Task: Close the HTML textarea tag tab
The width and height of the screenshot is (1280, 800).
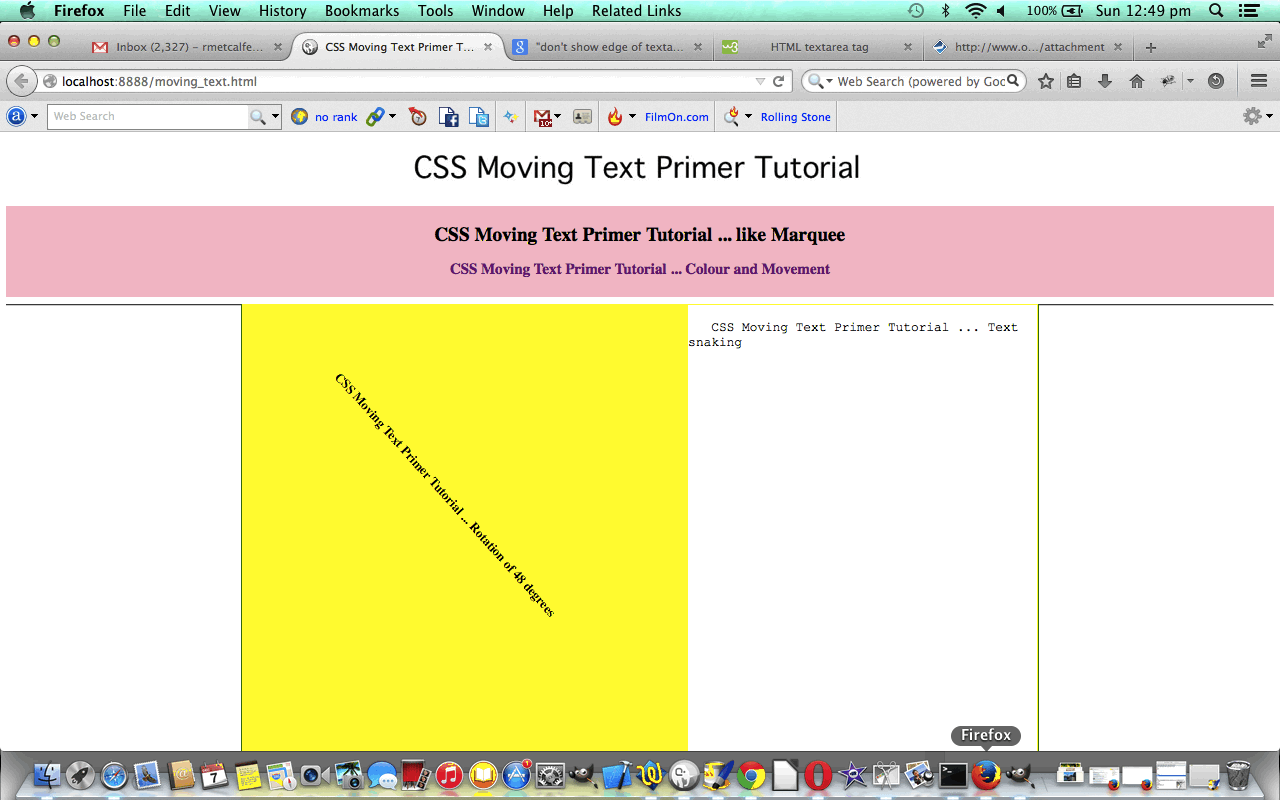Action: click(907, 47)
